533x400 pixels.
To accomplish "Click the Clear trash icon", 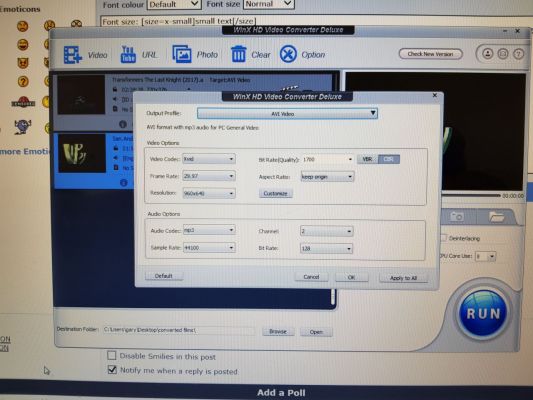I will 238,54.
